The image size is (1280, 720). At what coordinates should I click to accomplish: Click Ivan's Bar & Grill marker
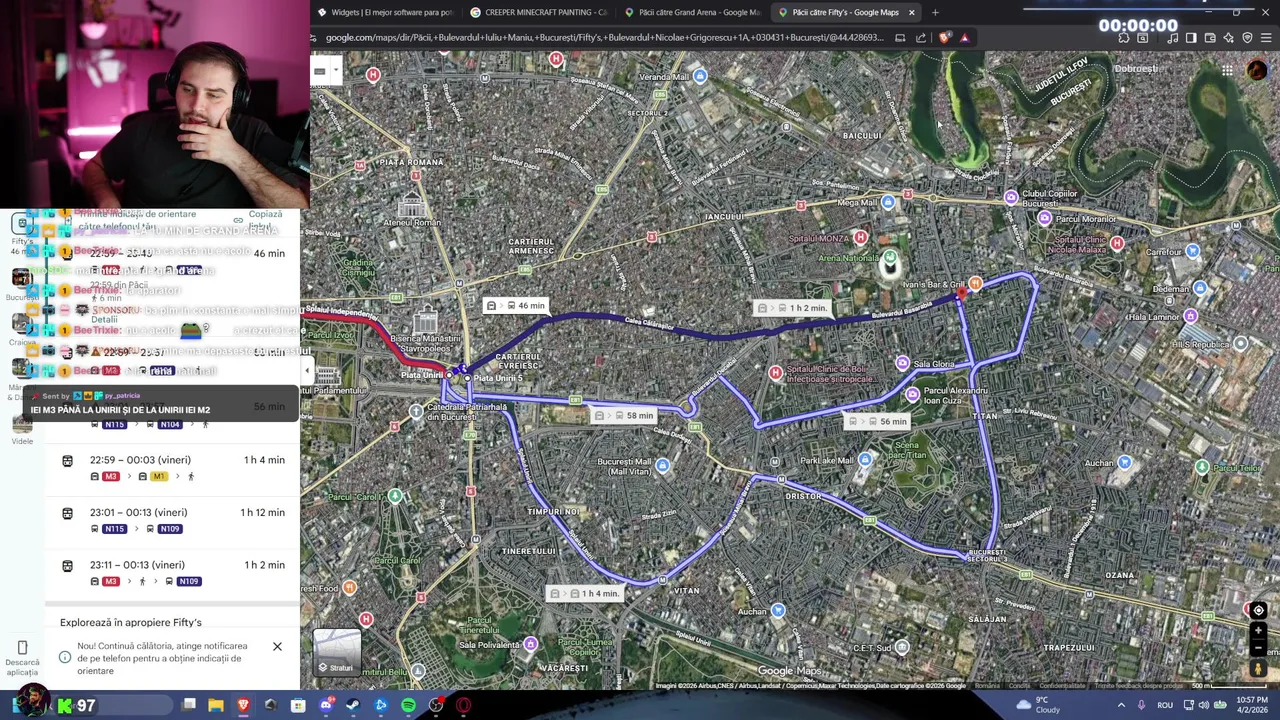point(975,284)
